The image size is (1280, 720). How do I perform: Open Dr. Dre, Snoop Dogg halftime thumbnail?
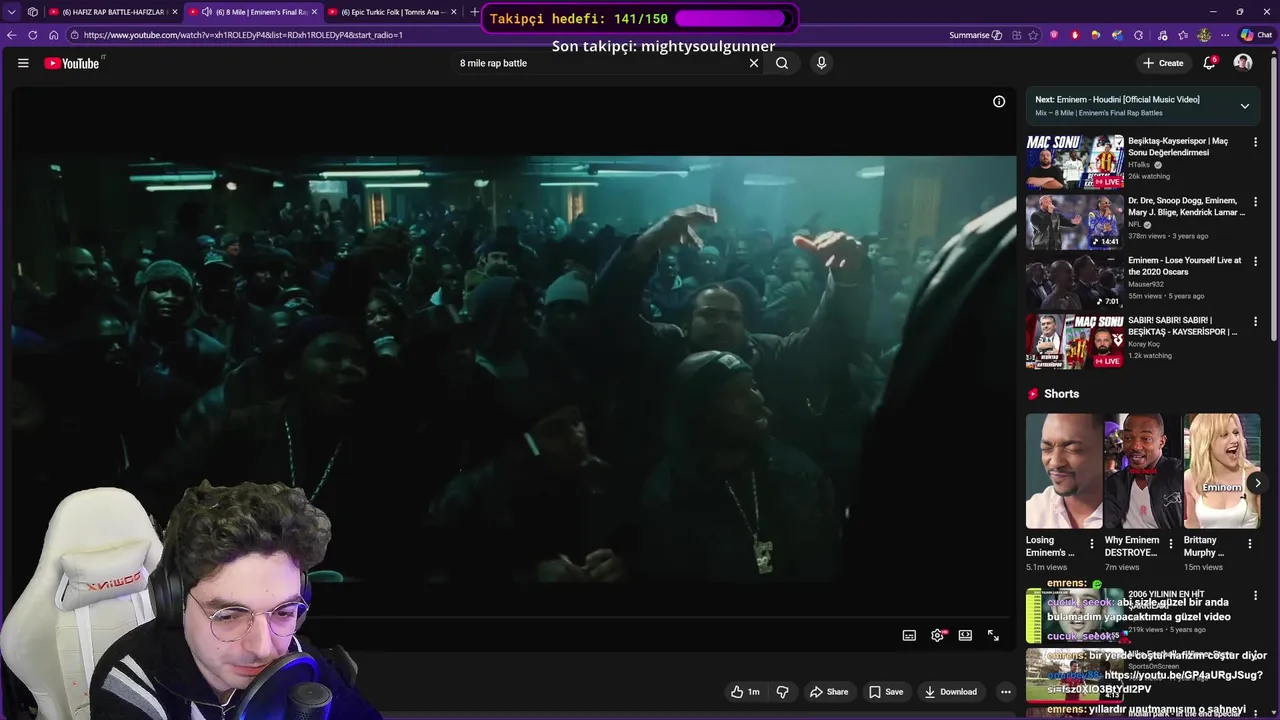tap(1074, 222)
